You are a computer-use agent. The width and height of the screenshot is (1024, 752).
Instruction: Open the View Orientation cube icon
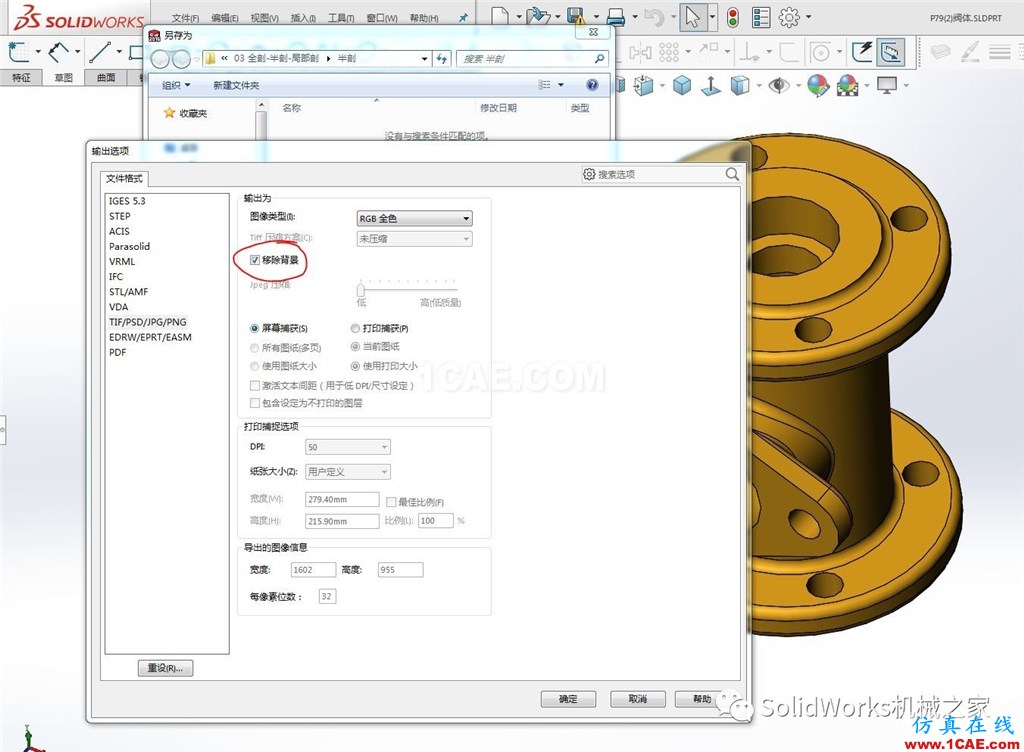(644, 85)
